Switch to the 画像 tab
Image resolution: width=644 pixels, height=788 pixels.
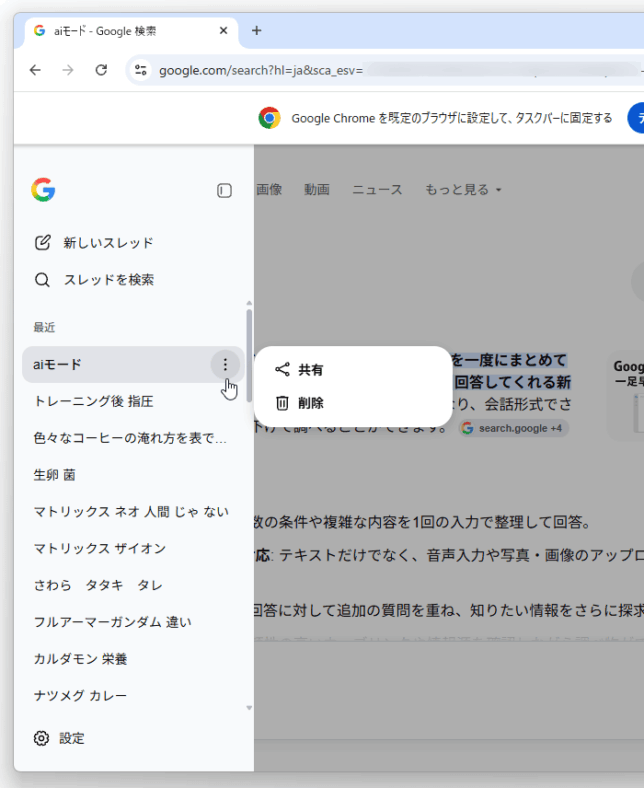point(269,189)
